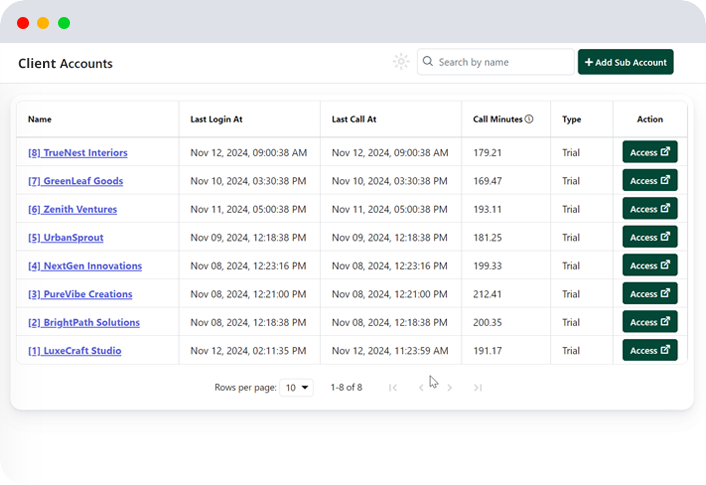Sort by Last Login At column header
The image size is (706, 485).
click(x=216, y=119)
